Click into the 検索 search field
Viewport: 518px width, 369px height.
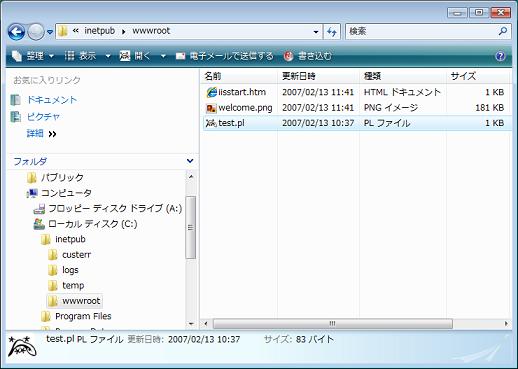click(422, 32)
